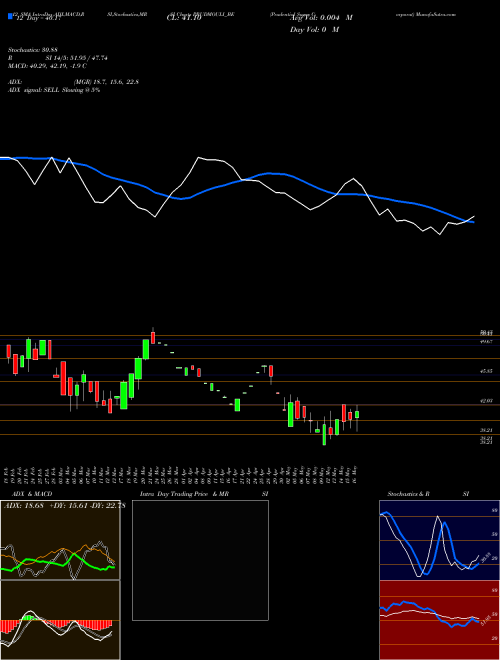Click the Day Vol: 0 M label
The width and height of the screenshot is (500, 660).
point(314,30)
